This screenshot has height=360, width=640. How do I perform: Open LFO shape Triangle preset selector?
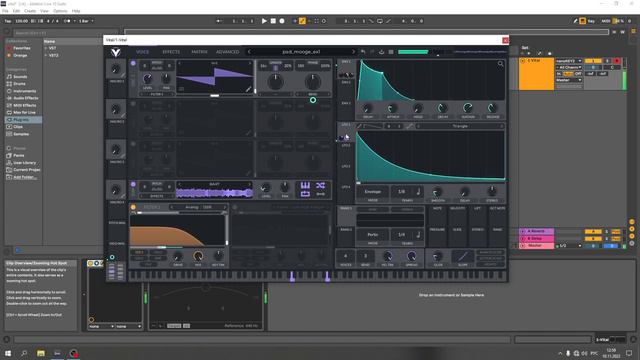[460, 127]
